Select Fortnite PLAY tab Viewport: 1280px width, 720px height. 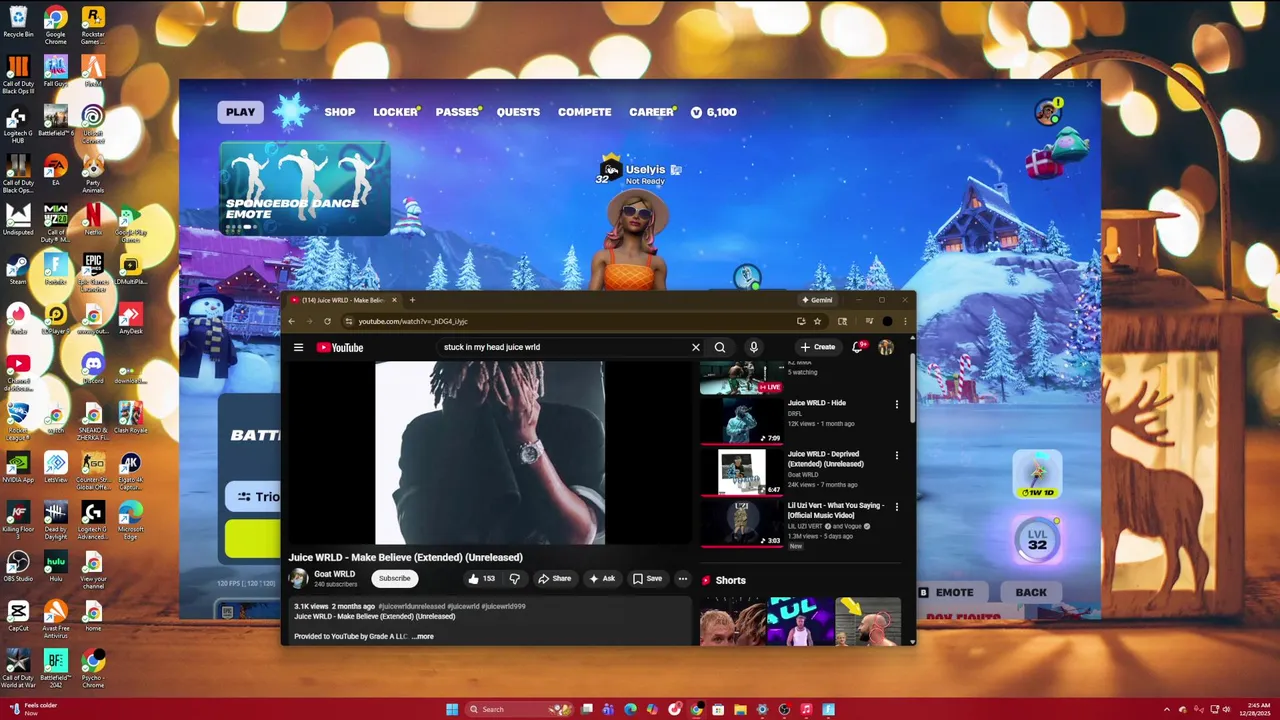click(x=240, y=112)
